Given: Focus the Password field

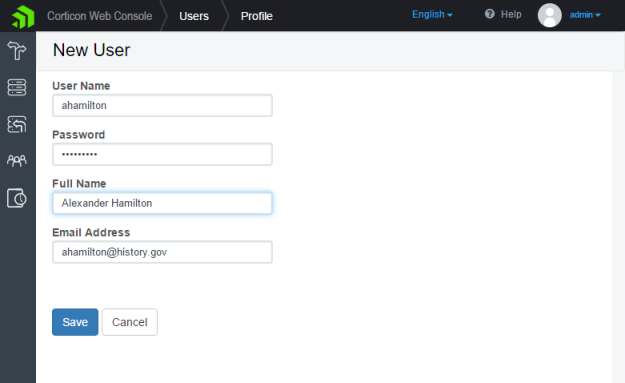Looking at the screenshot, I should pos(162,154).
